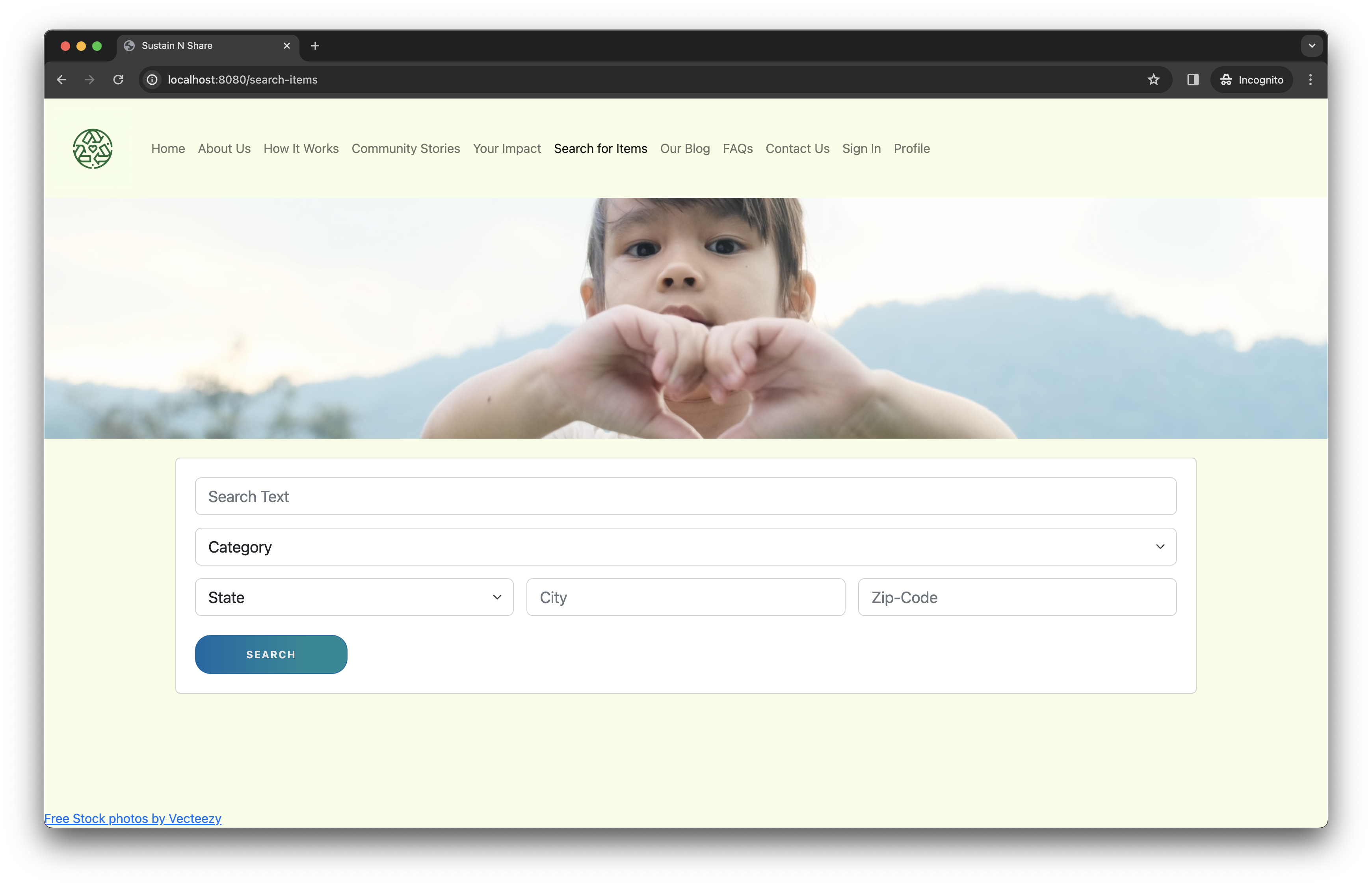Expand the tab search chevron
1372x886 pixels.
tap(1312, 46)
